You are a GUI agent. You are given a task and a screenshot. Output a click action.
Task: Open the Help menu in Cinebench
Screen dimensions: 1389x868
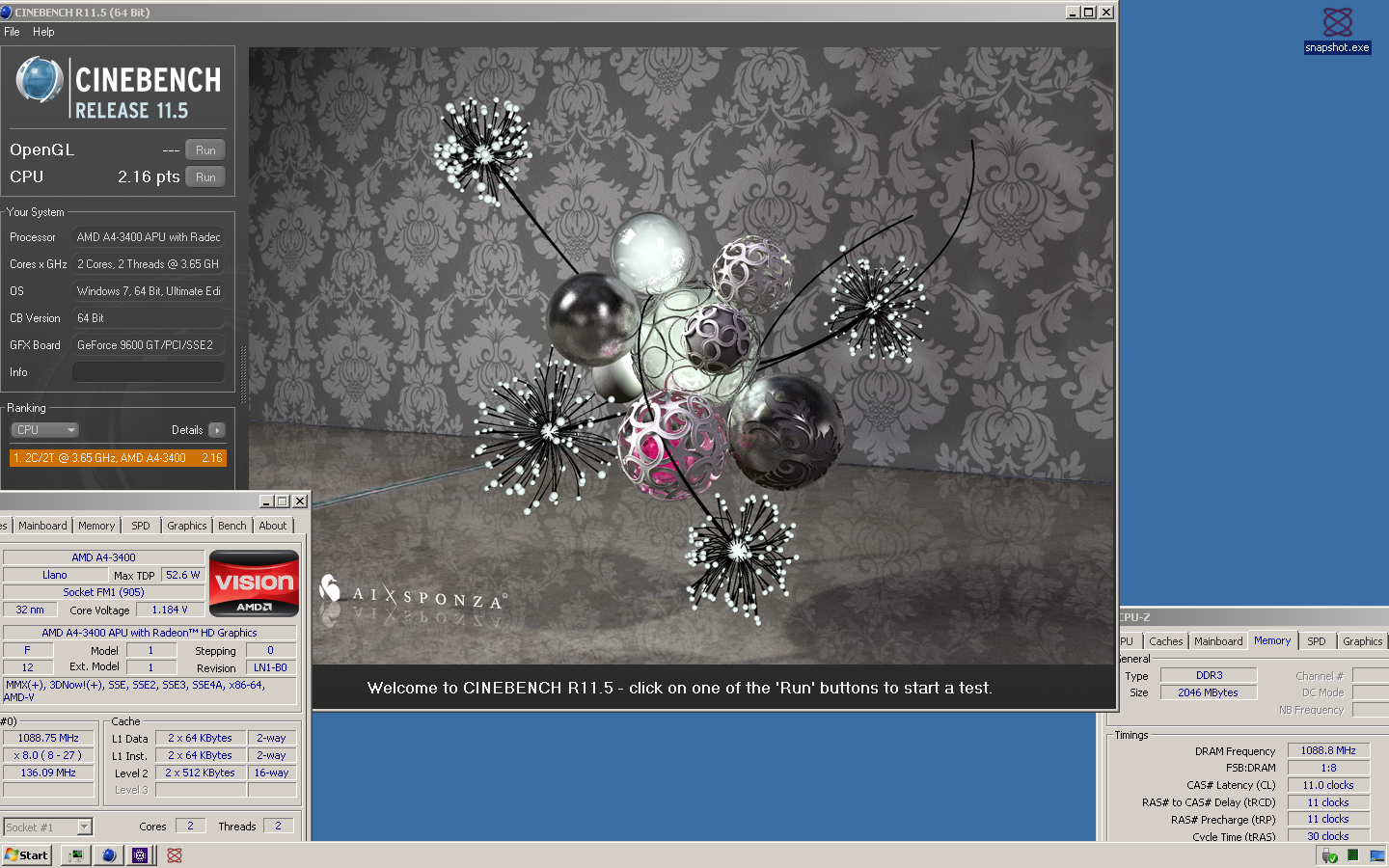click(x=43, y=32)
